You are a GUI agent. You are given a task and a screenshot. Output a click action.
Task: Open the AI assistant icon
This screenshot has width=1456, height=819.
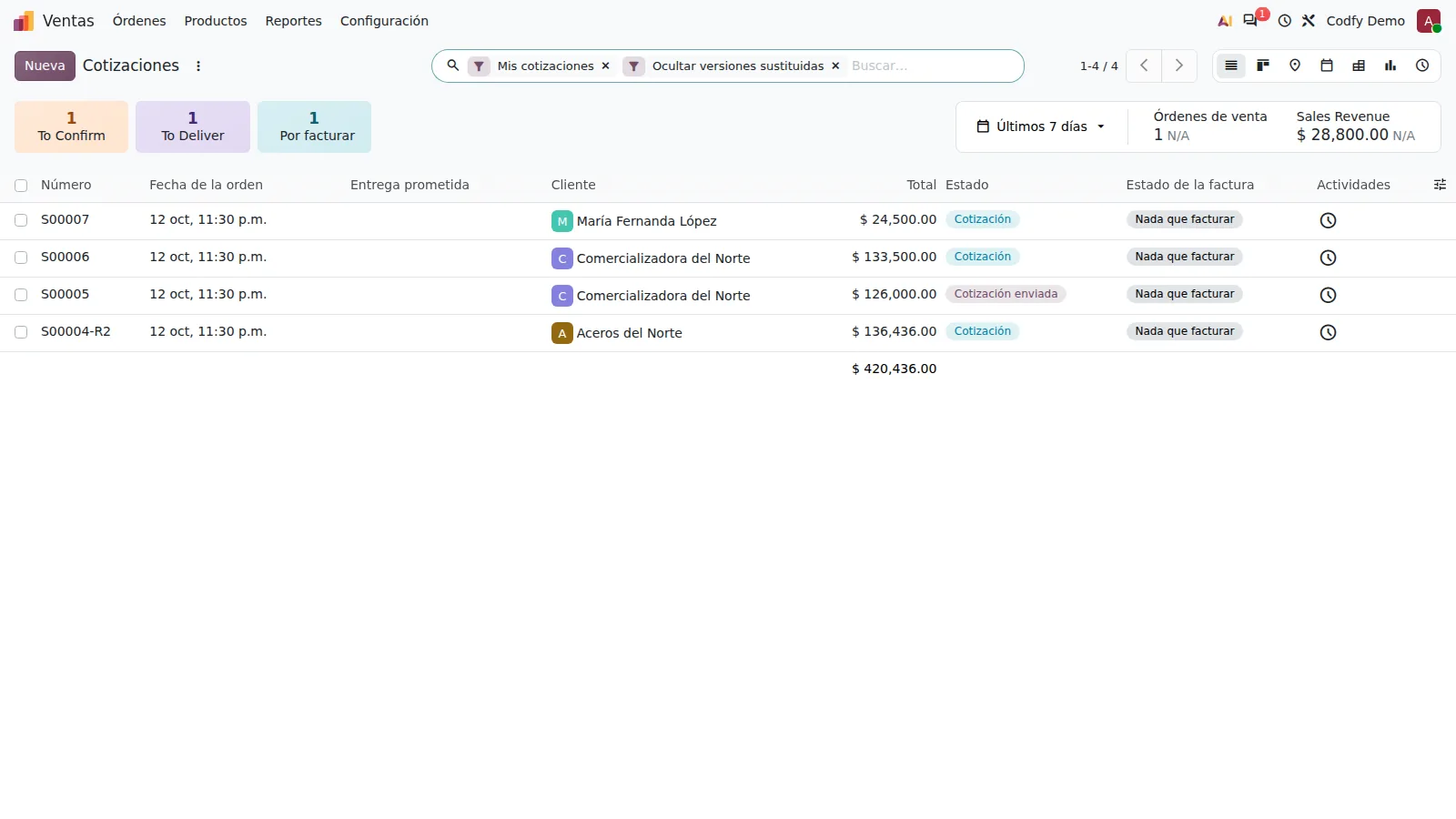click(1225, 21)
